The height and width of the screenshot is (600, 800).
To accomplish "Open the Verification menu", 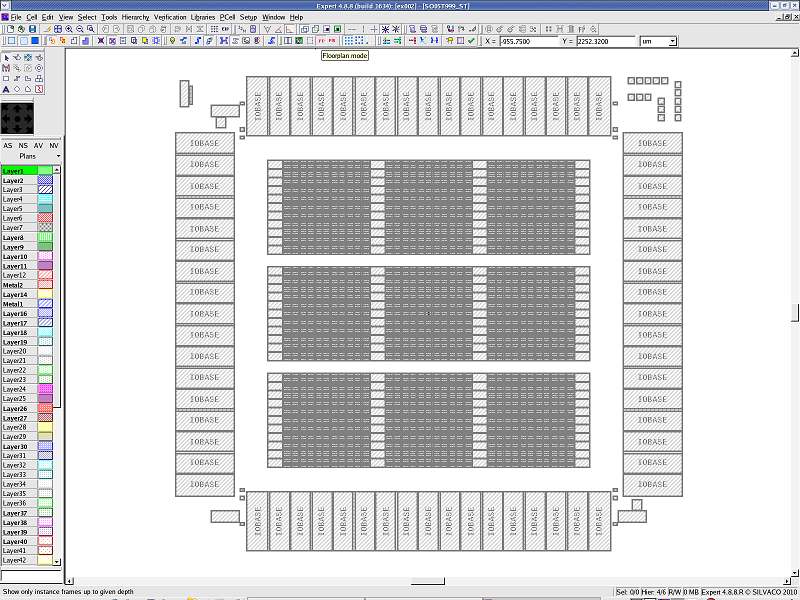I will coord(170,17).
